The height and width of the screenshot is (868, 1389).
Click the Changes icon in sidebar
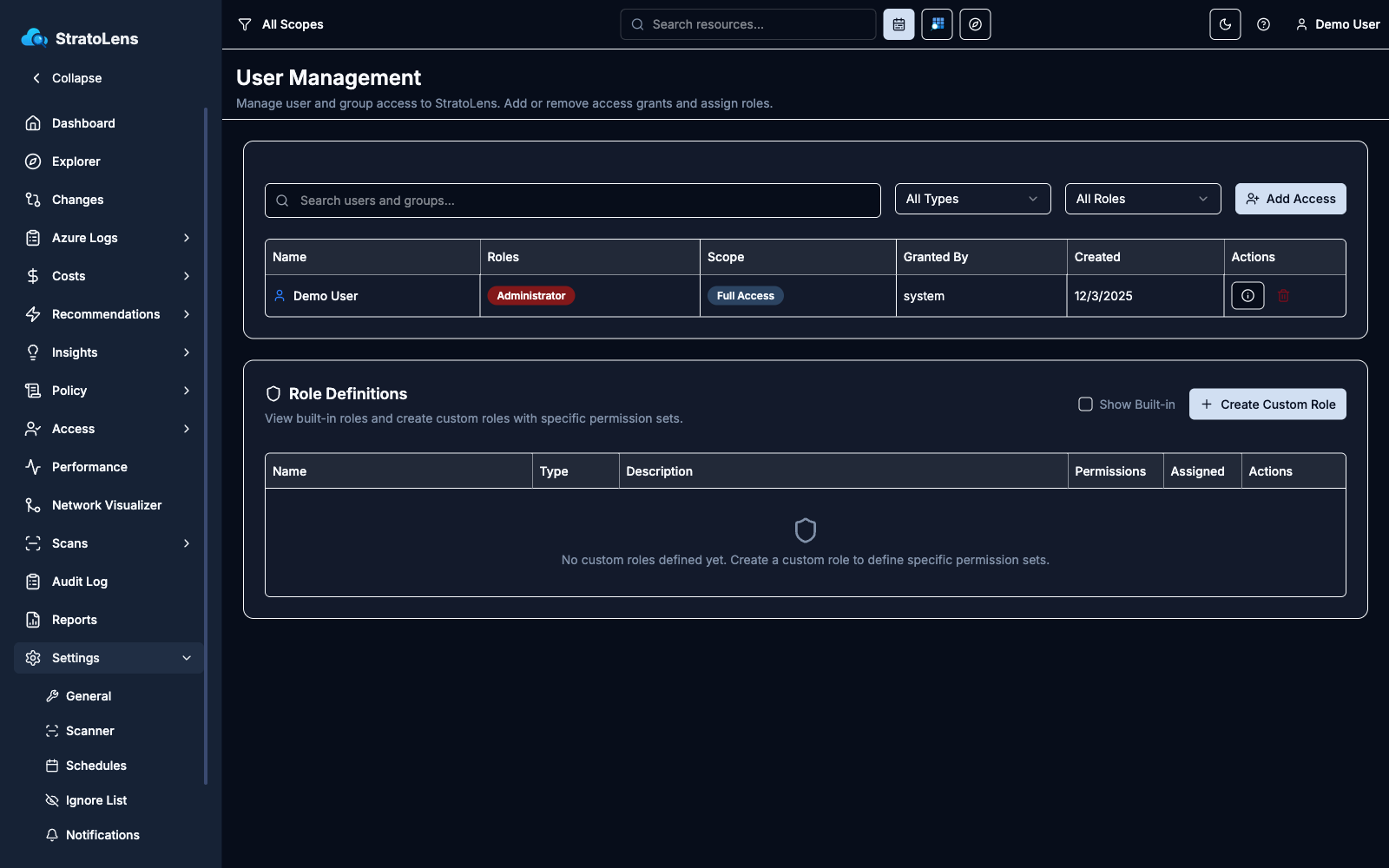[x=33, y=200]
